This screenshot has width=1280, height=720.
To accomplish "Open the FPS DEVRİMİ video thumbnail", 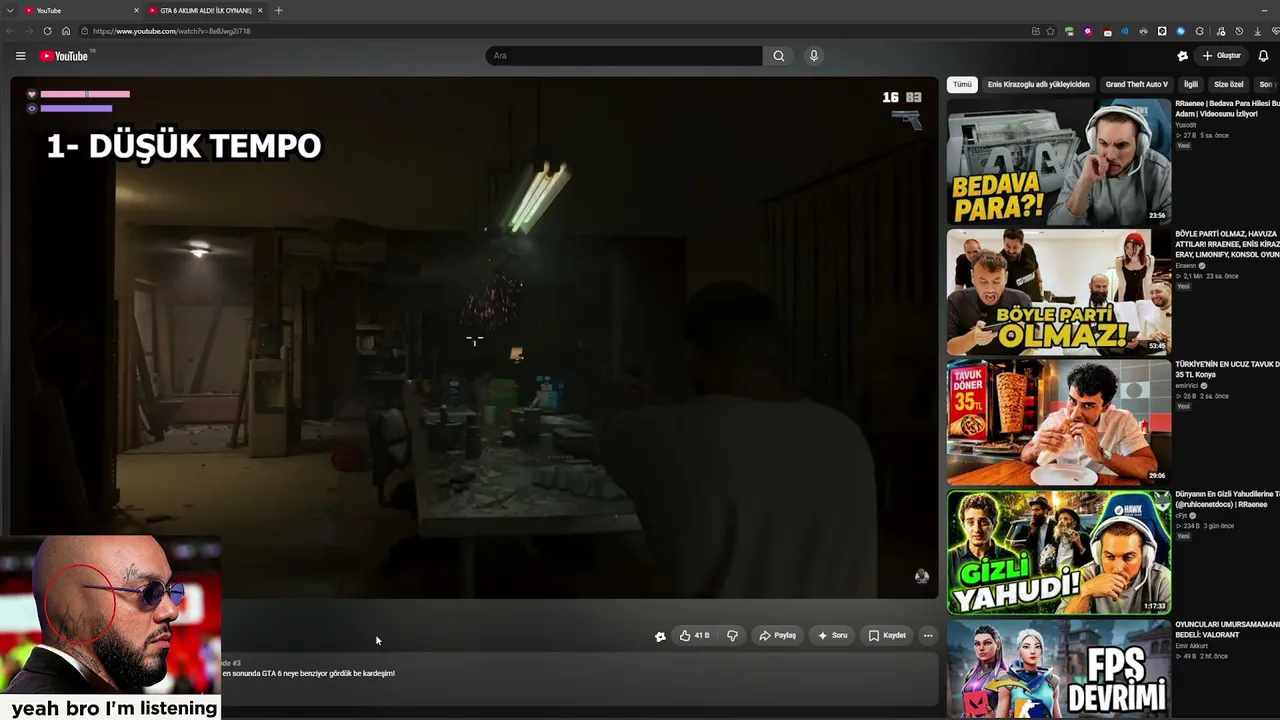I will [1058, 670].
